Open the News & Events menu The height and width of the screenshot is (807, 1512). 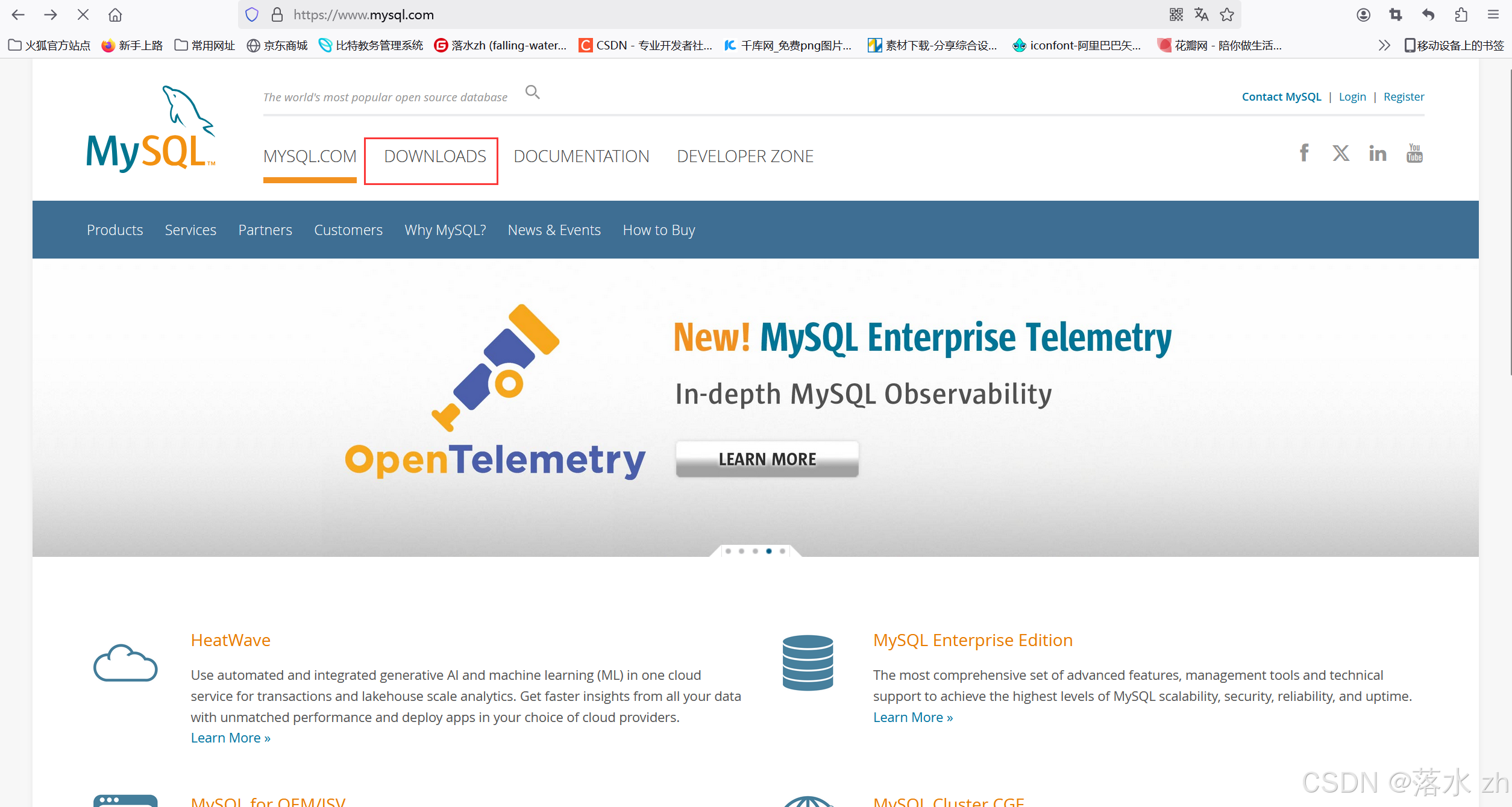(554, 230)
